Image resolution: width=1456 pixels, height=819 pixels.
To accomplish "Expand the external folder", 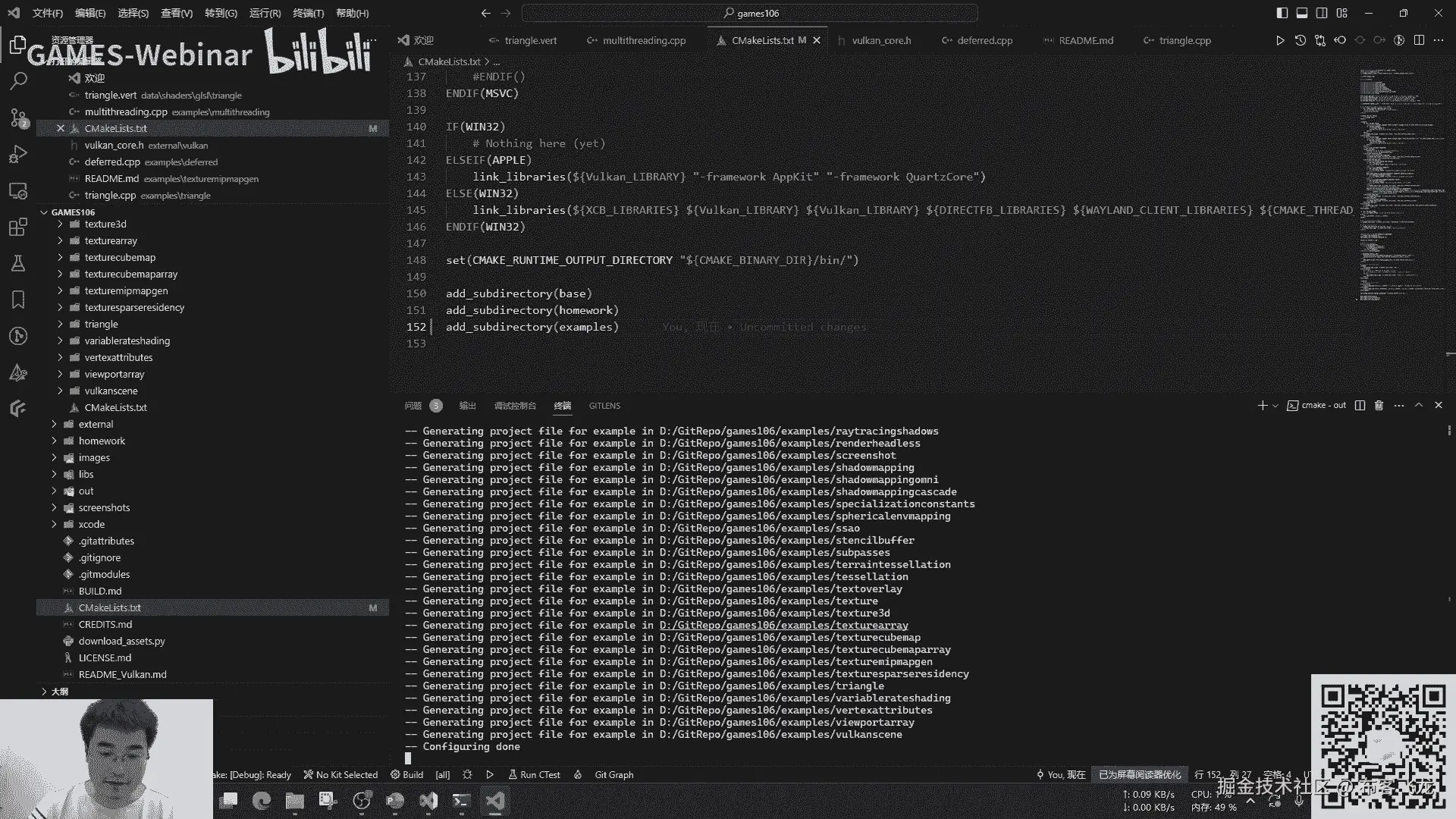I will click(96, 424).
